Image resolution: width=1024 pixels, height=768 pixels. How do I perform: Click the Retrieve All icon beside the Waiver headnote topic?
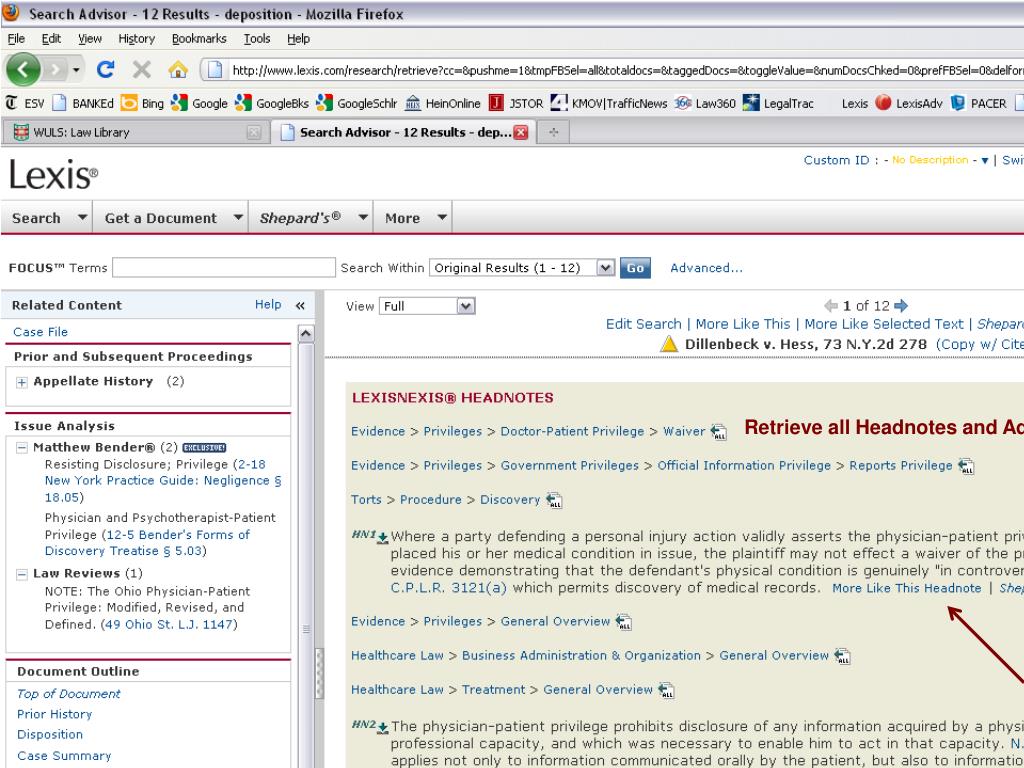716,434
